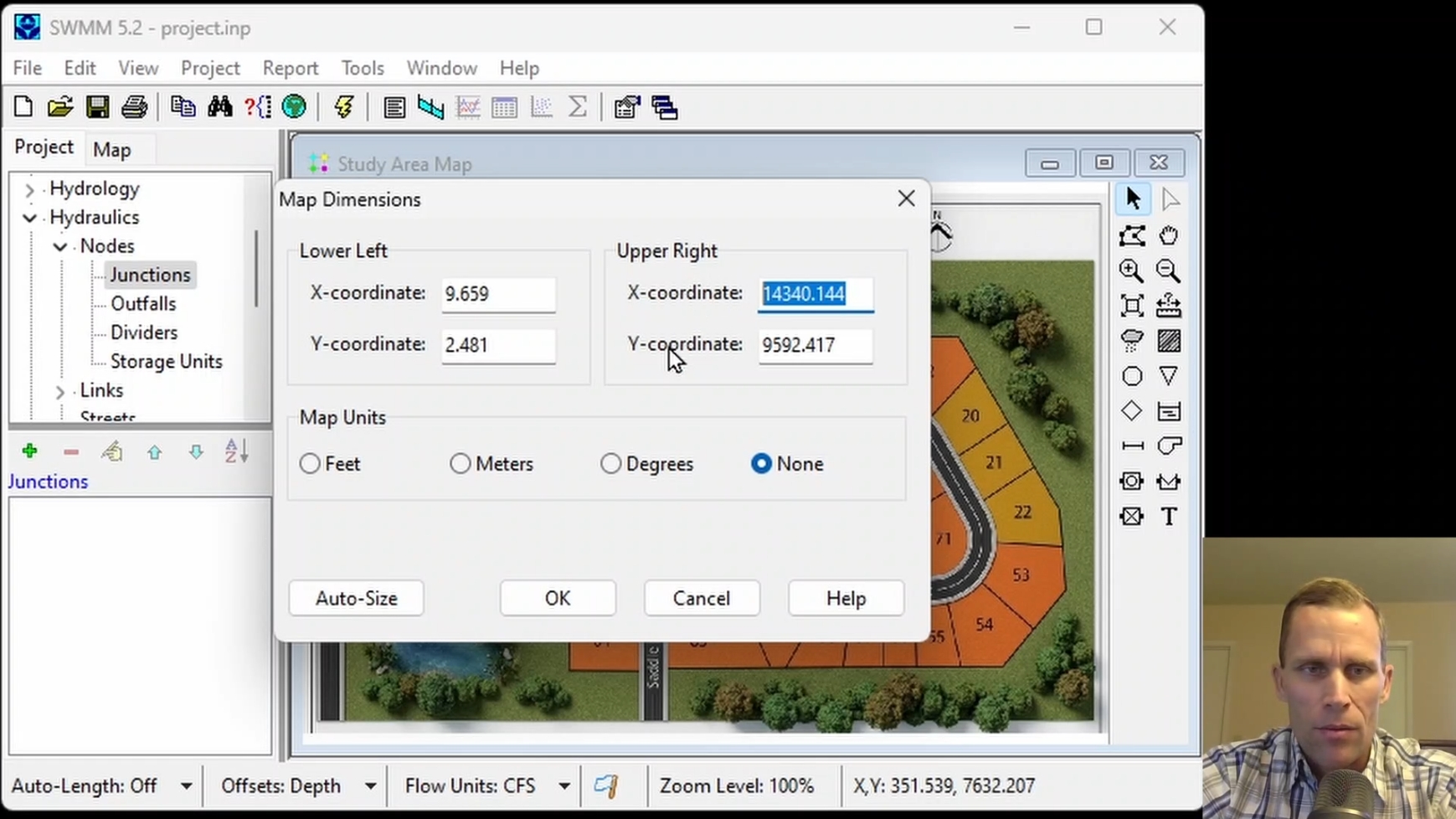Click the Full Extent map icon

pos(1132,306)
